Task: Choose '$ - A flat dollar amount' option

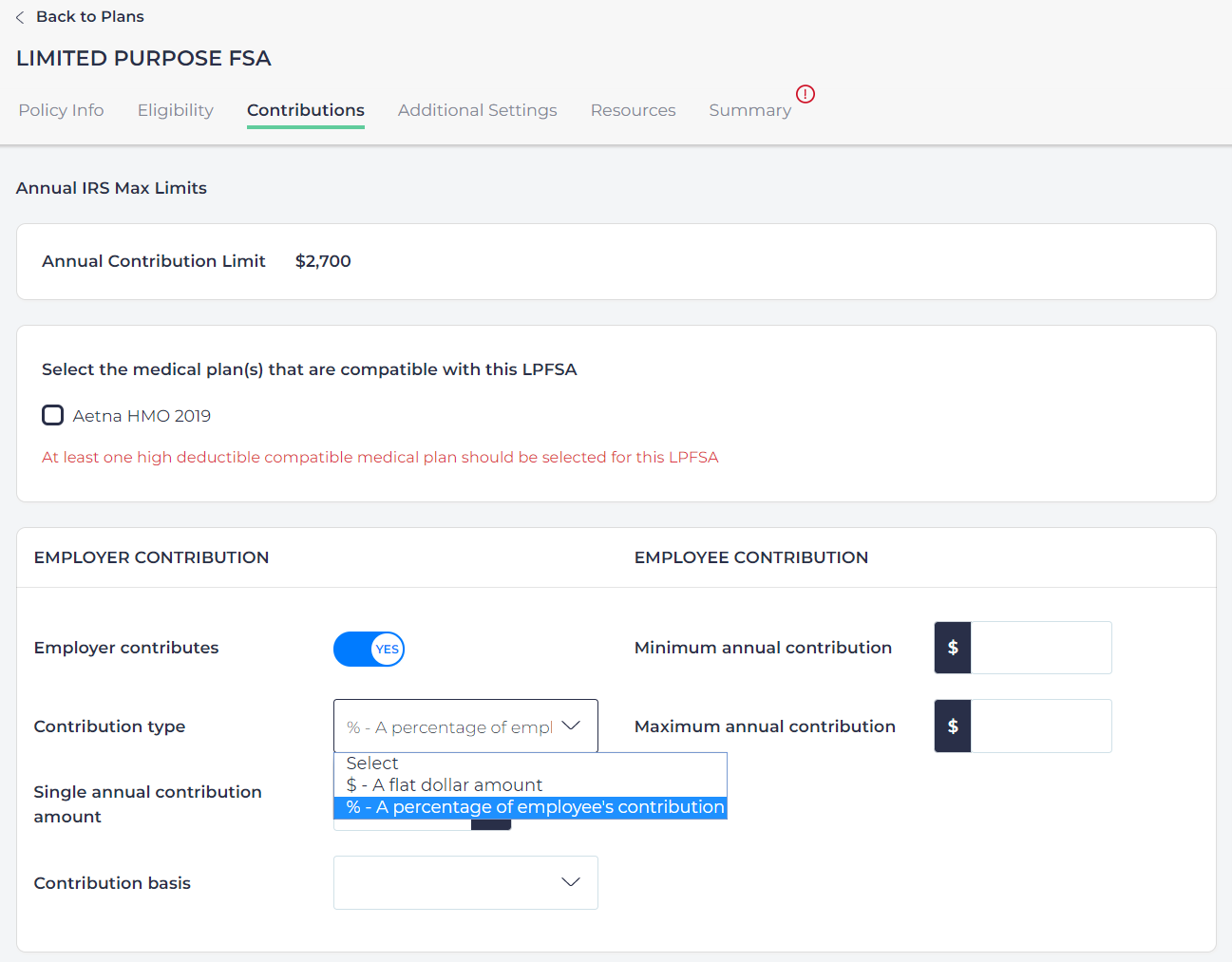Action: pos(445,785)
